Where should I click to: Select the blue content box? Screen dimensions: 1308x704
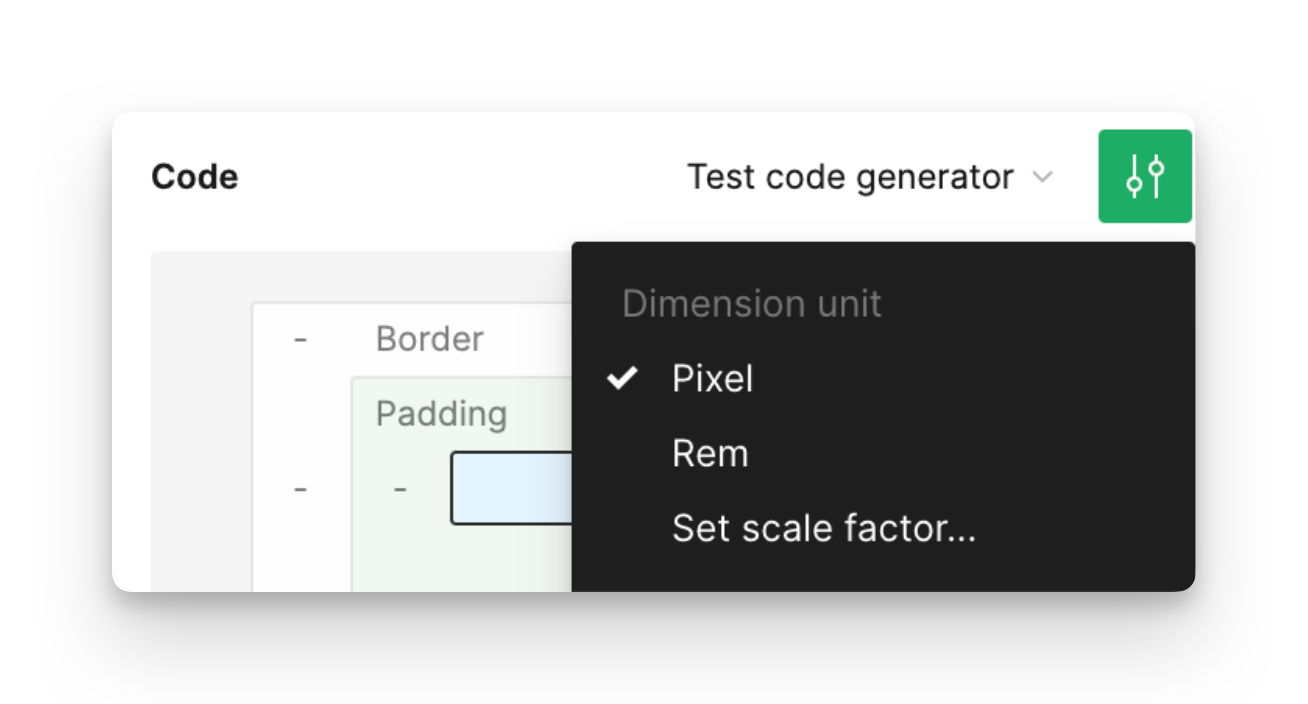tap(512, 488)
